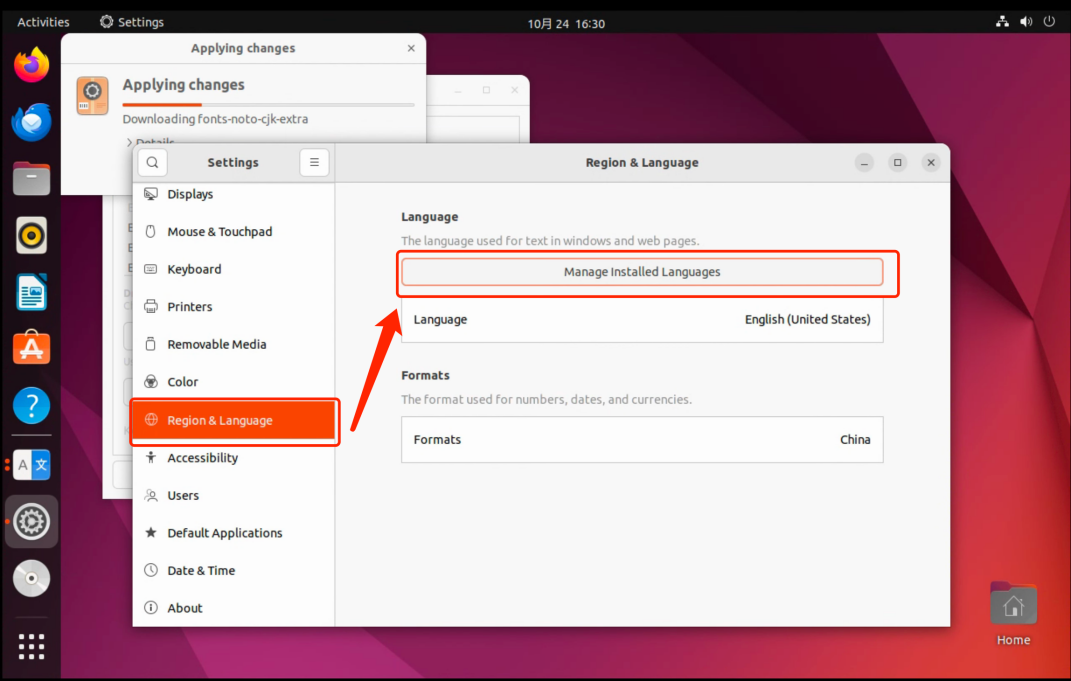The height and width of the screenshot is (681, 1071).
Task: Minimize the Settings window
Action: click(x=864, y=163)
